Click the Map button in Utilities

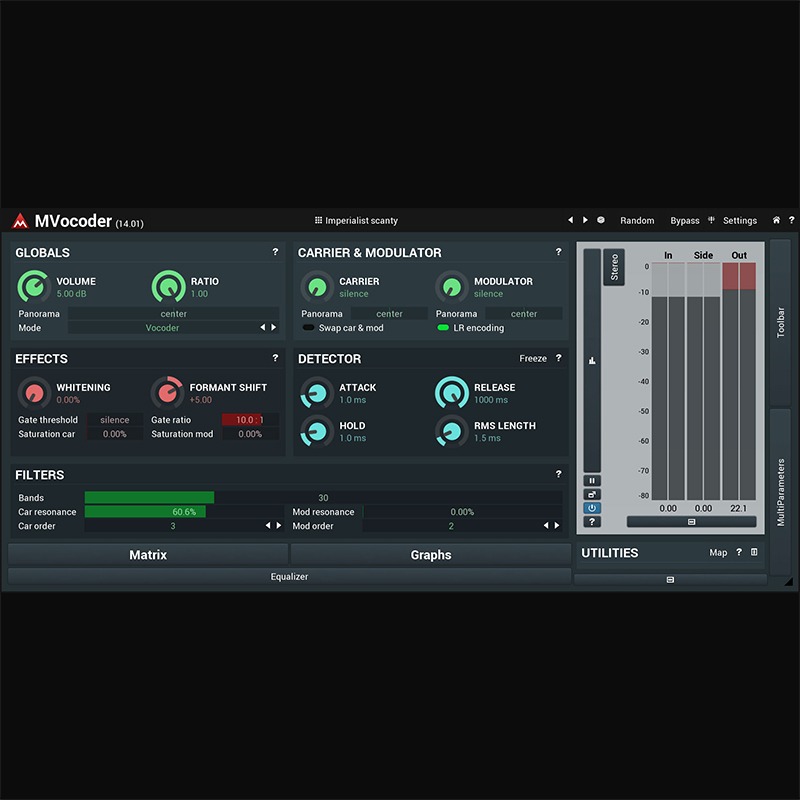[718, 553]
